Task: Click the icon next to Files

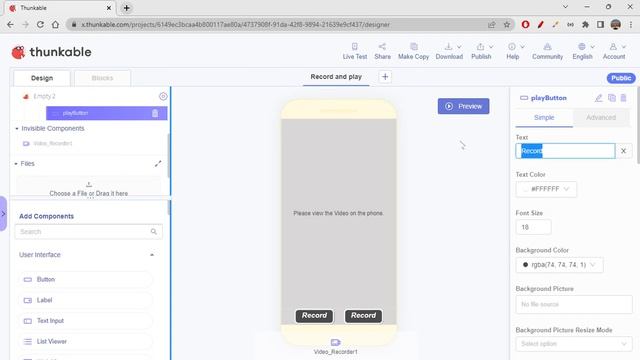Action: point(158,164)
